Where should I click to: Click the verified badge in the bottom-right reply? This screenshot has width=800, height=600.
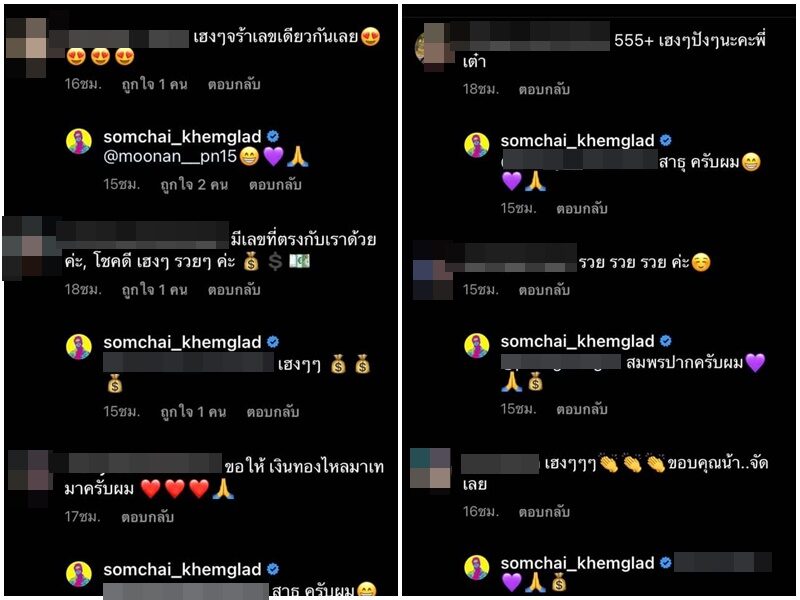[666, 563]
